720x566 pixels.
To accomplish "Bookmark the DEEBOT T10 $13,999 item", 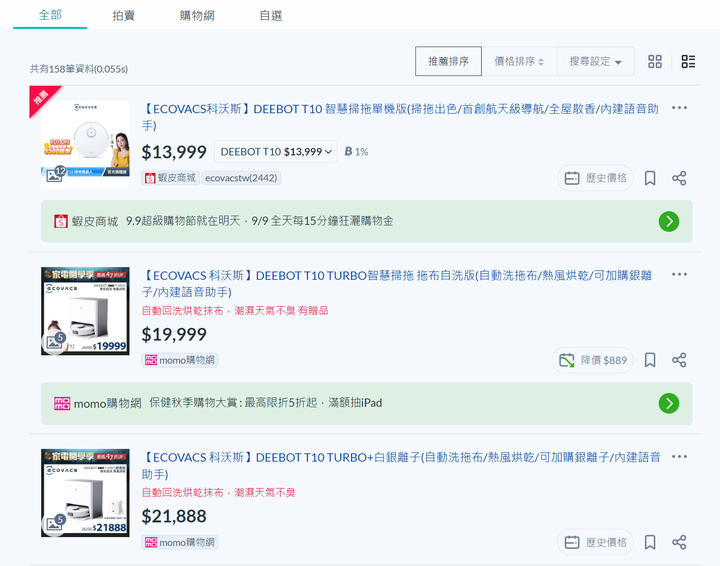I will pos(650,178).
